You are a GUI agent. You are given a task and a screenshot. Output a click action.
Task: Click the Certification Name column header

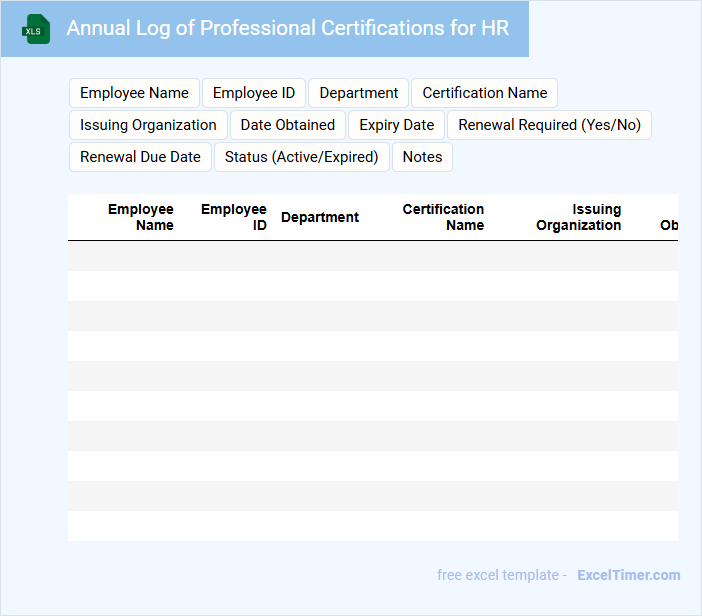[443, 217]
